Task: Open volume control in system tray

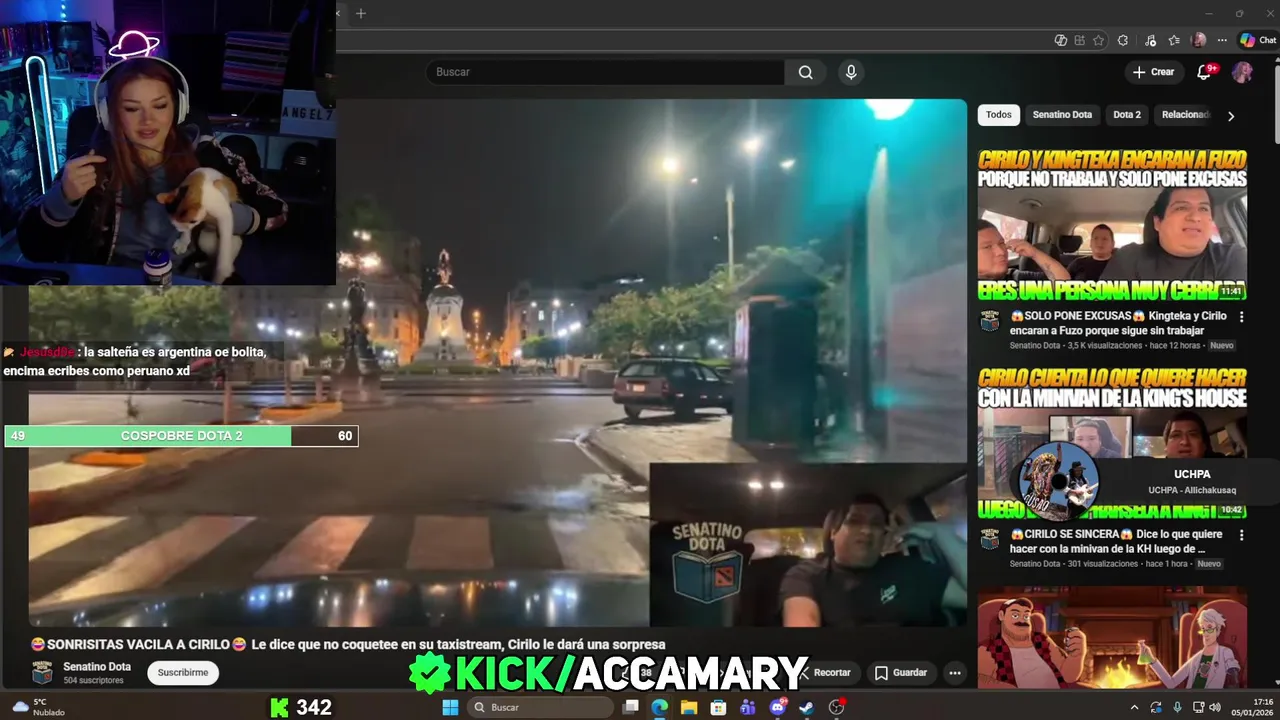Action: click(1215, 707)
